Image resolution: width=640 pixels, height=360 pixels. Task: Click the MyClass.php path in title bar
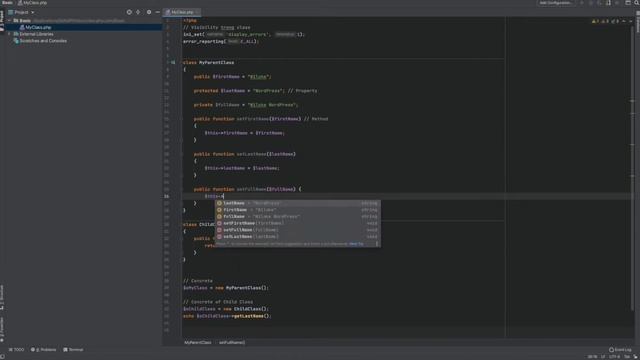tap(32, 3)
